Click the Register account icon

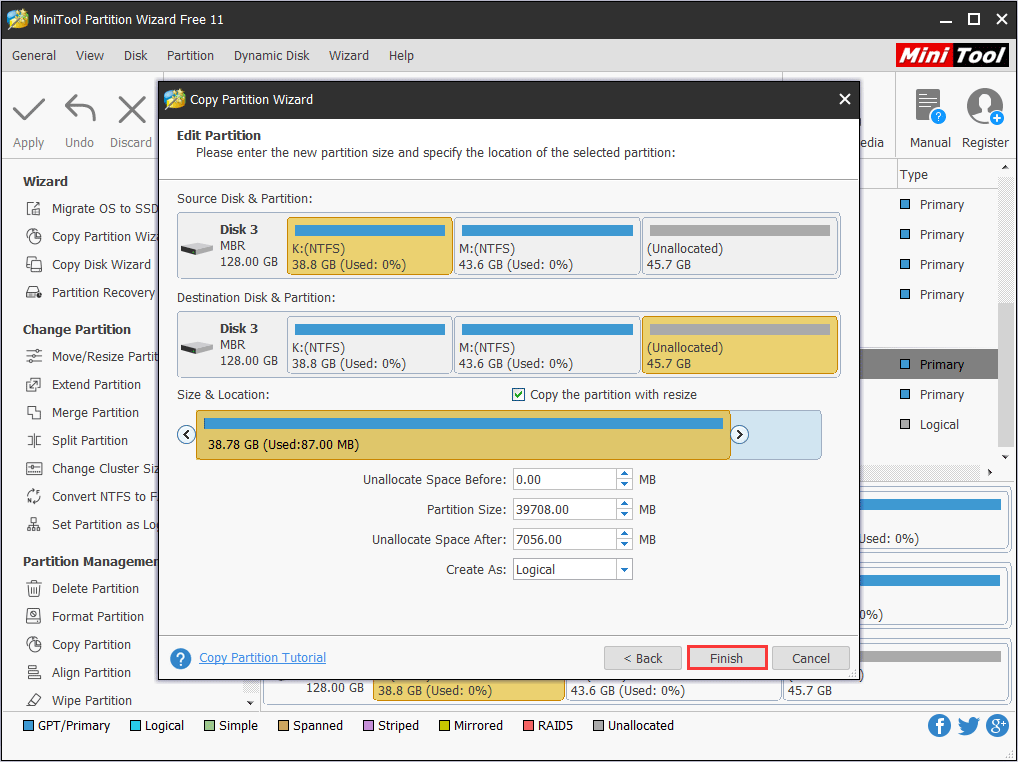pos(984,106)
